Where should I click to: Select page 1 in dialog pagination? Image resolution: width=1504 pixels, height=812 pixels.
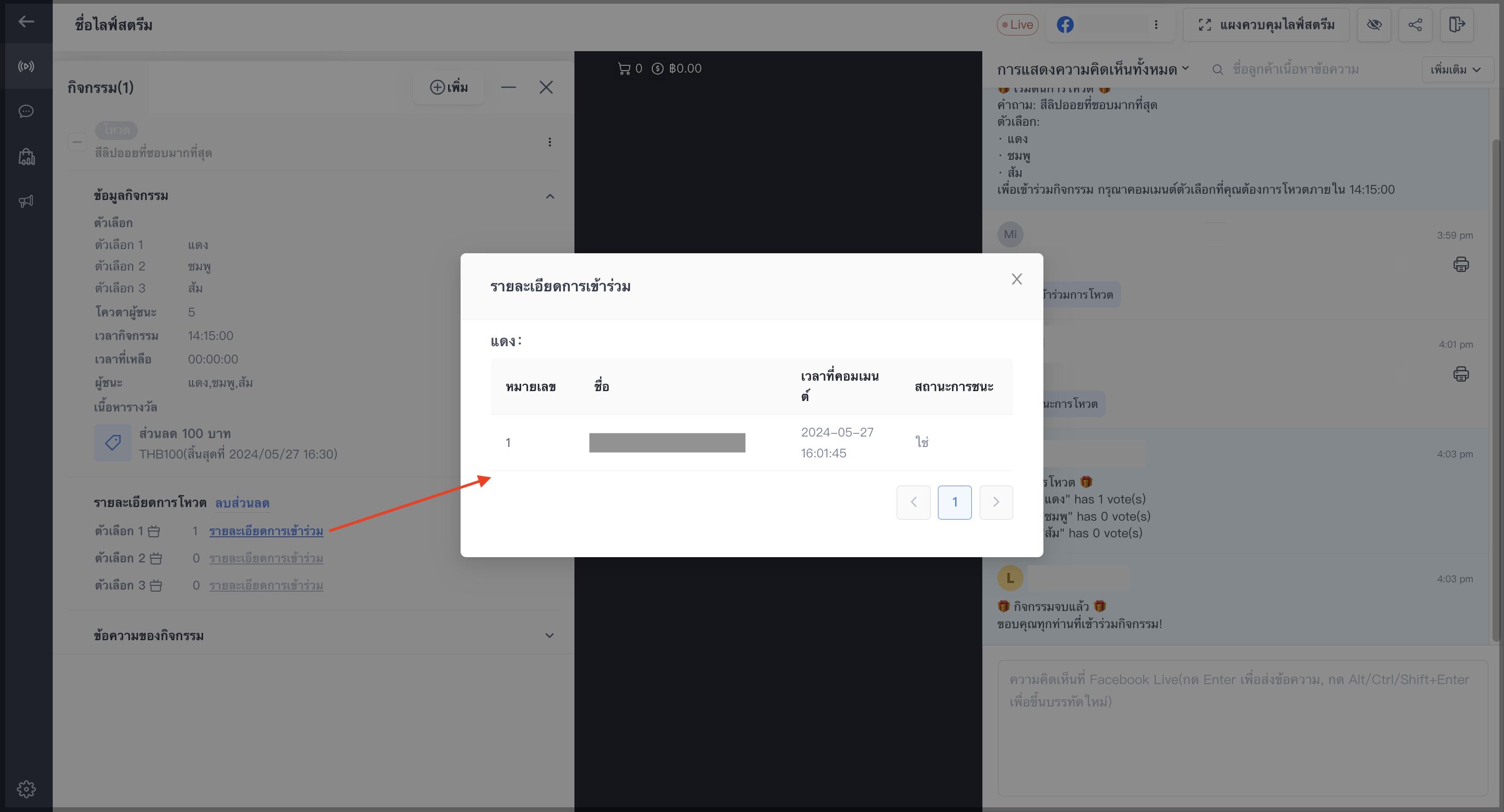coord(955,502)
